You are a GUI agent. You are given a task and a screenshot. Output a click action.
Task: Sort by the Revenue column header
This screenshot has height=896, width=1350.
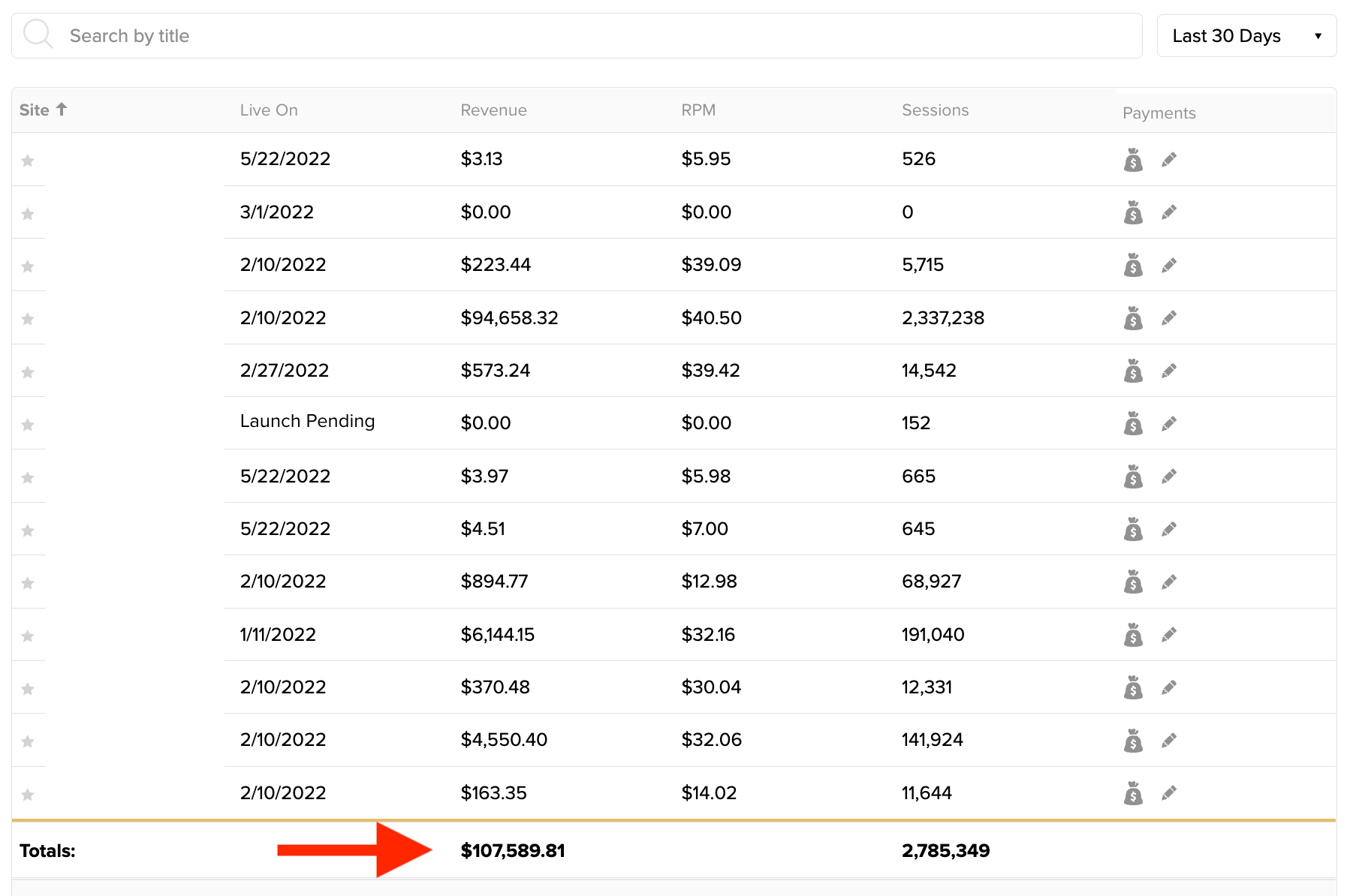493,110
